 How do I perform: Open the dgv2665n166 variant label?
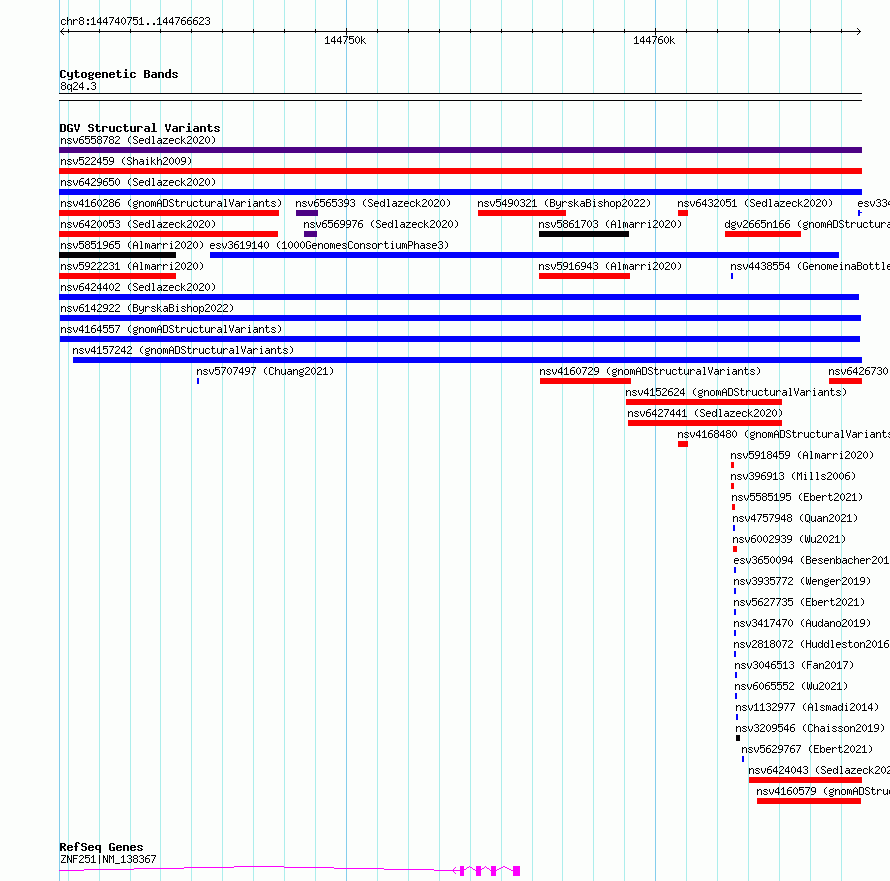(807, 224)
